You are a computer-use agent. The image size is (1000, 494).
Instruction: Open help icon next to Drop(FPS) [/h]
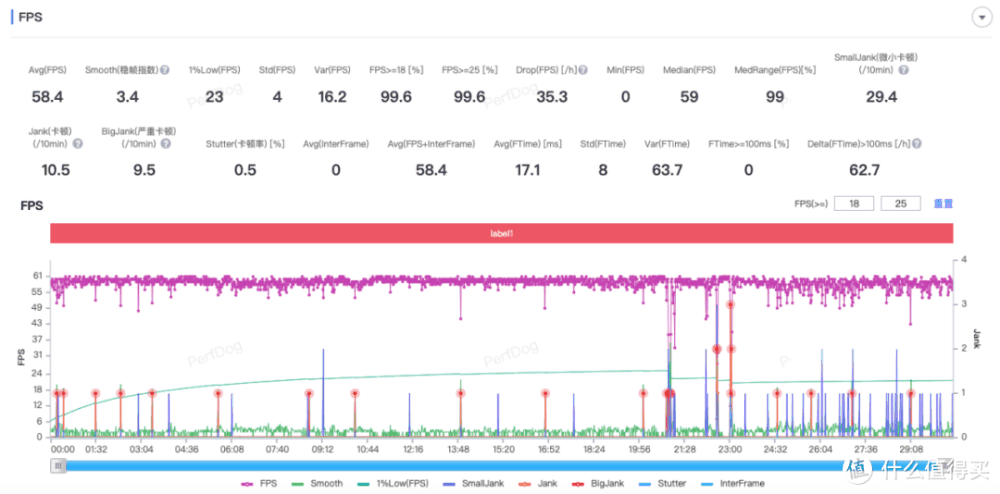(x=593, y=71)
